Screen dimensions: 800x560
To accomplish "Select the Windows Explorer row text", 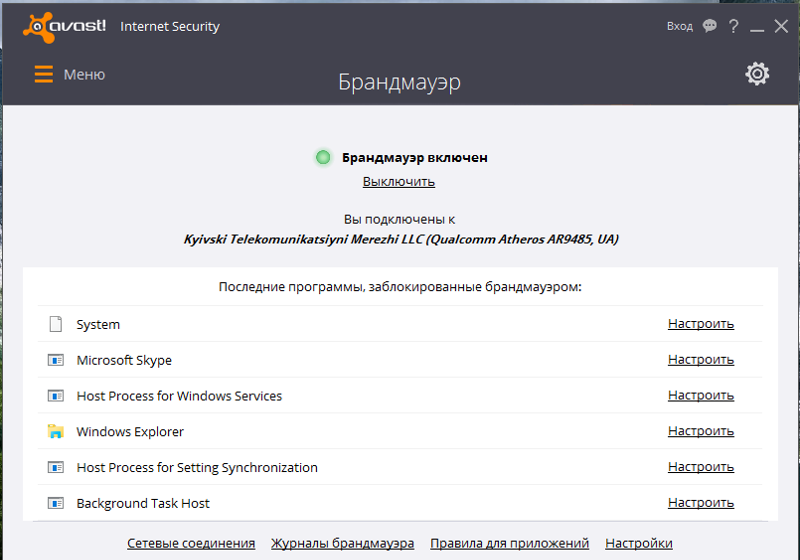I will click(x=130, y=431).
